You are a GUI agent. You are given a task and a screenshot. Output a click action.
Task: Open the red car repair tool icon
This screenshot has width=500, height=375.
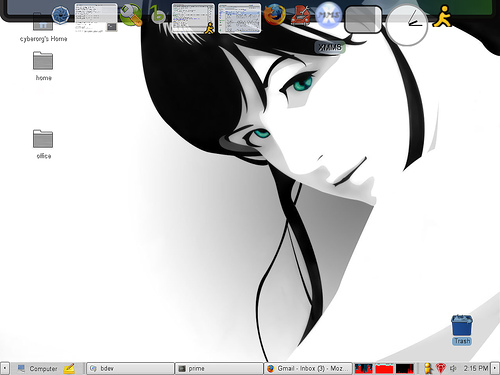point(300,15)
